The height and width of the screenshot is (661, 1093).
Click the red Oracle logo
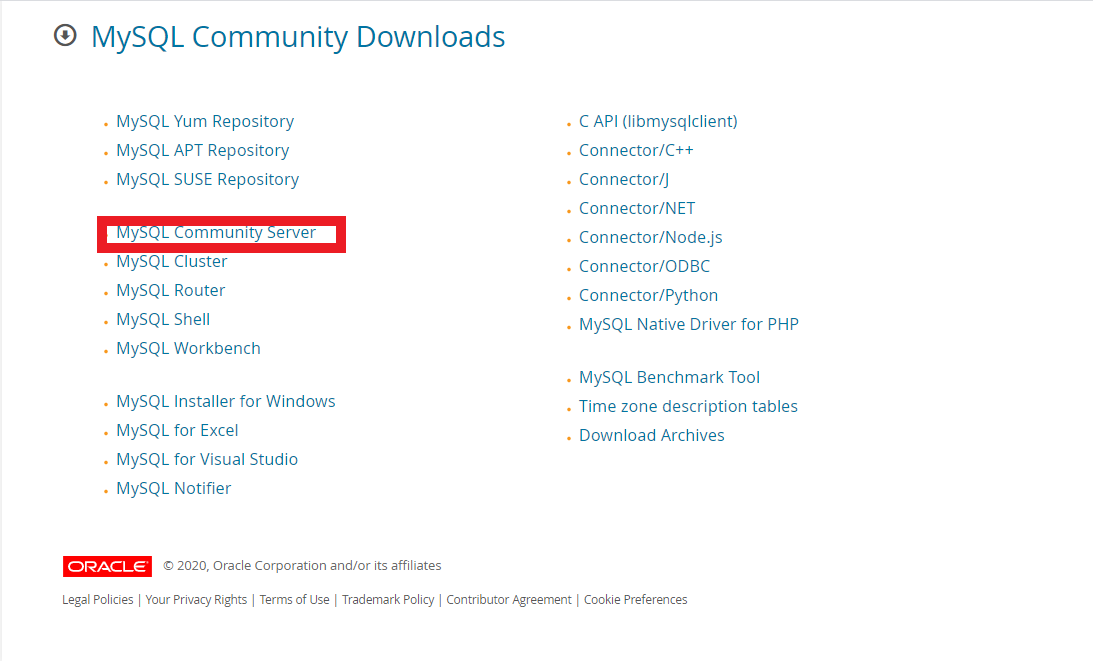pyautogui.click(x=107, y=566)
